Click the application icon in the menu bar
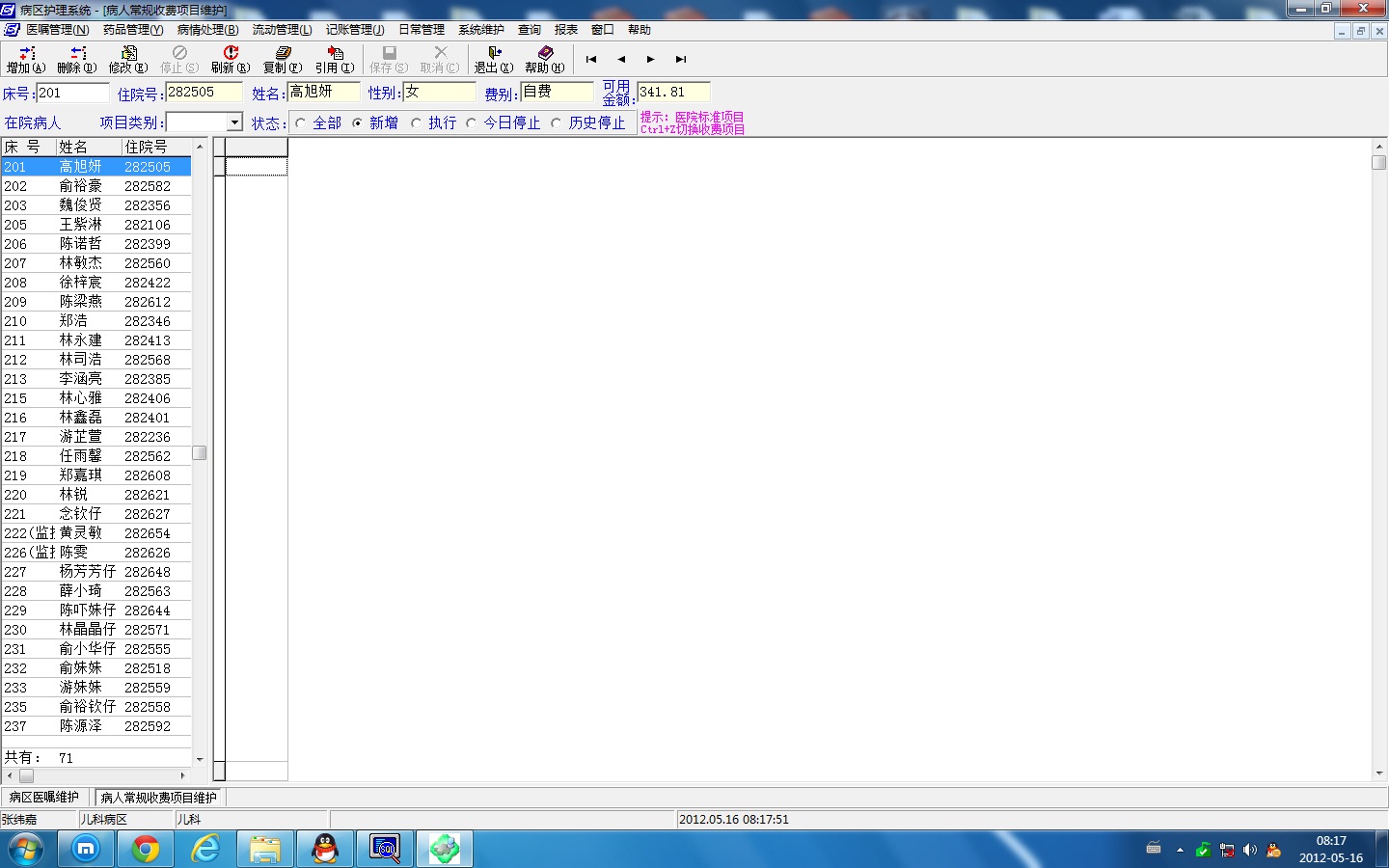1389x868 pixels. click(12, 30)
